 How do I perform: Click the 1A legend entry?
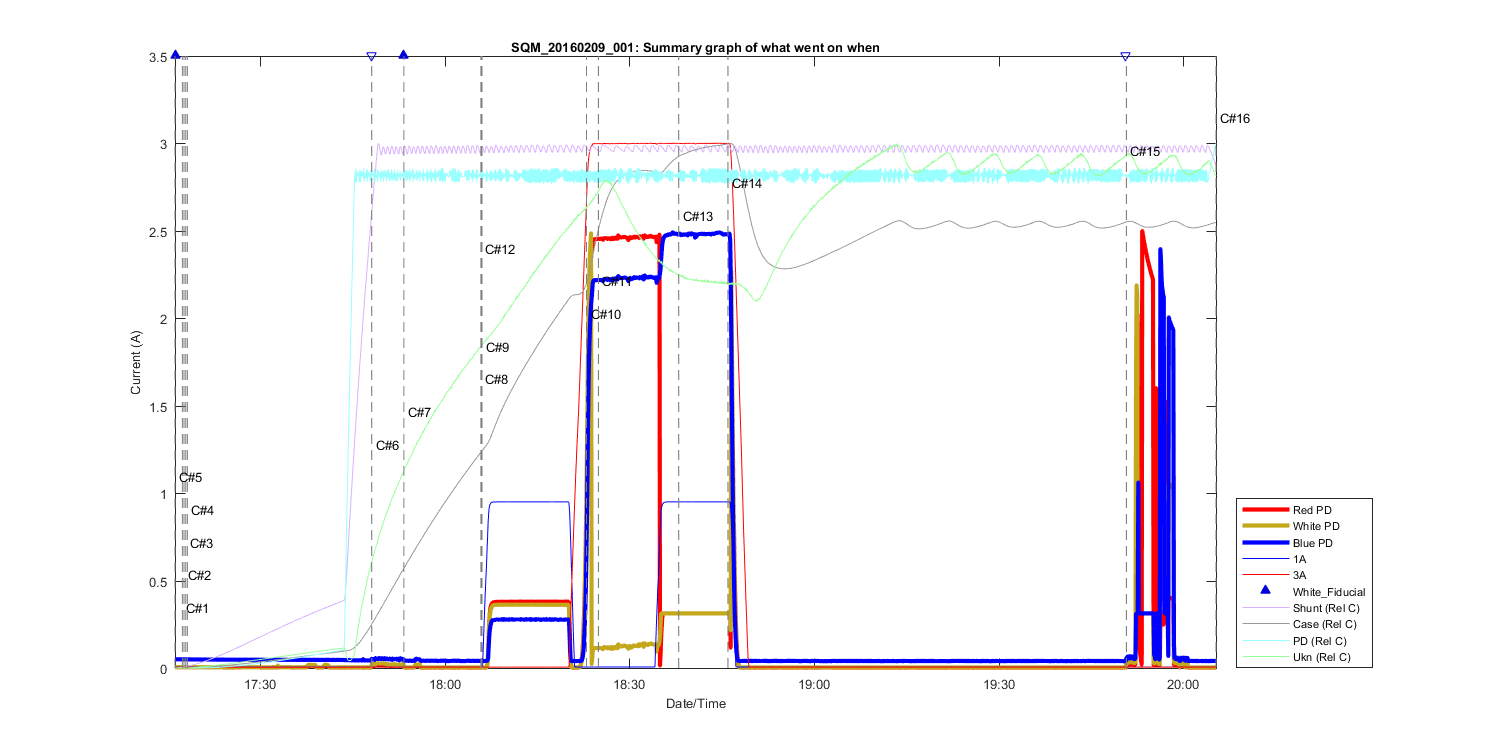coord(1300,559)
